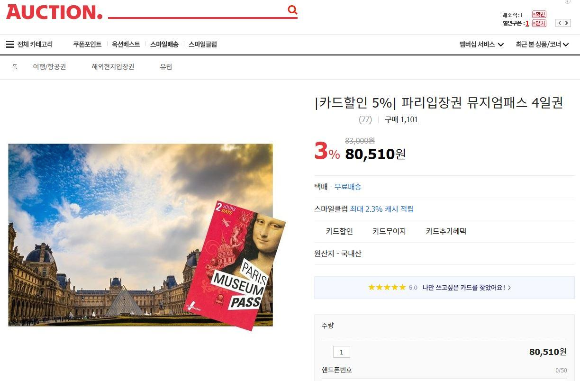This screenshot has height=381, width=580.
Task: Go to 해외현지입장권 breadcrumb category
Action: 113,67
